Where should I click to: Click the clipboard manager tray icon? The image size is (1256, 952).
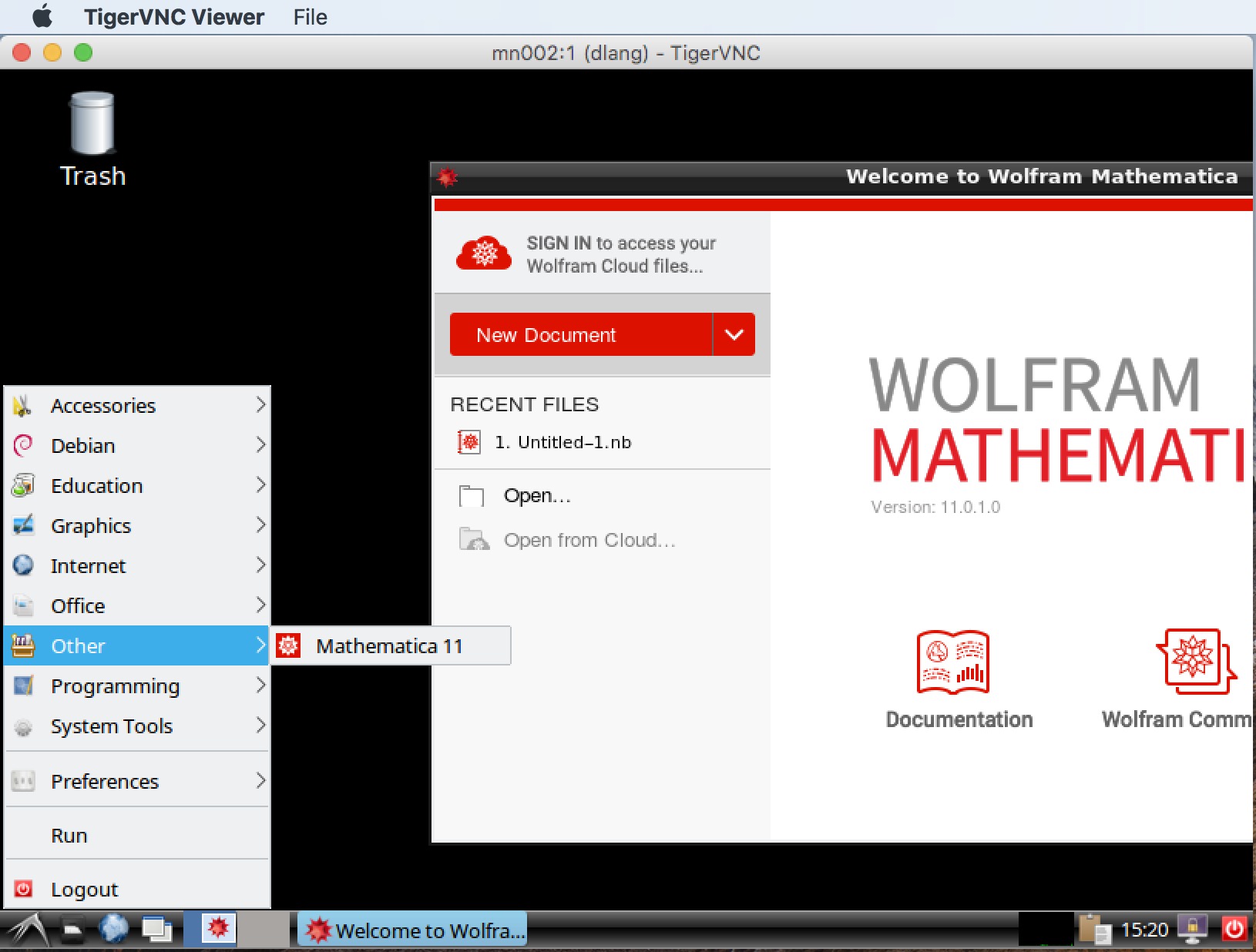[x=1094, y=930]
